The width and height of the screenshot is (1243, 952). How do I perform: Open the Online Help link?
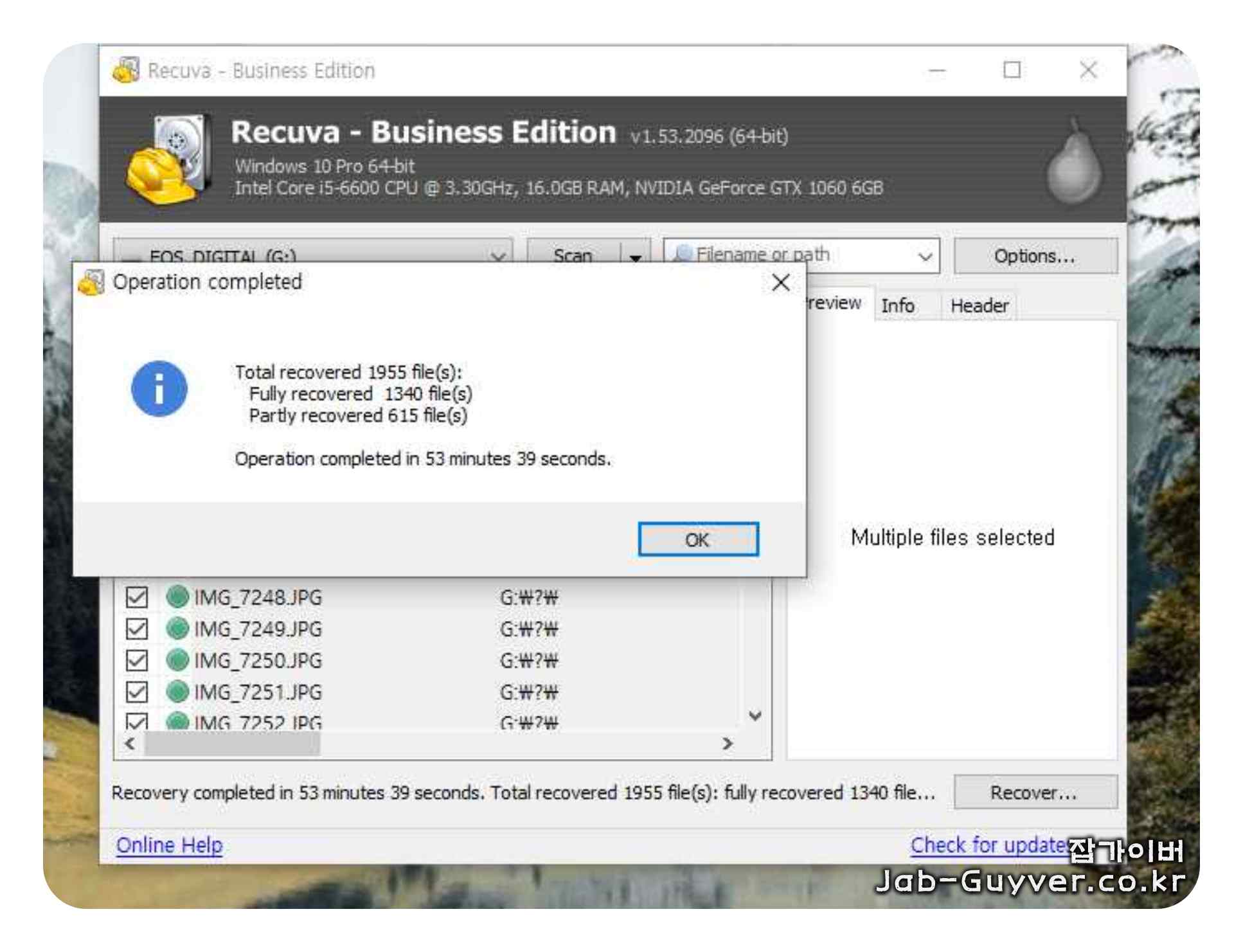pos(170,845)
